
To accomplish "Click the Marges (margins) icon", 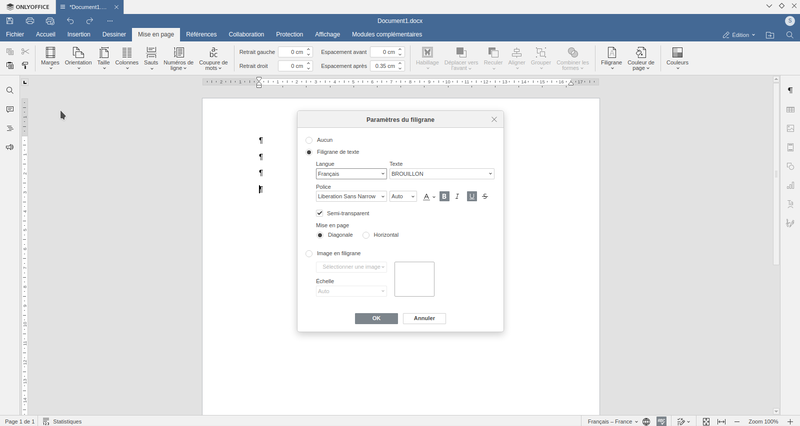I will tap(50, 53).
